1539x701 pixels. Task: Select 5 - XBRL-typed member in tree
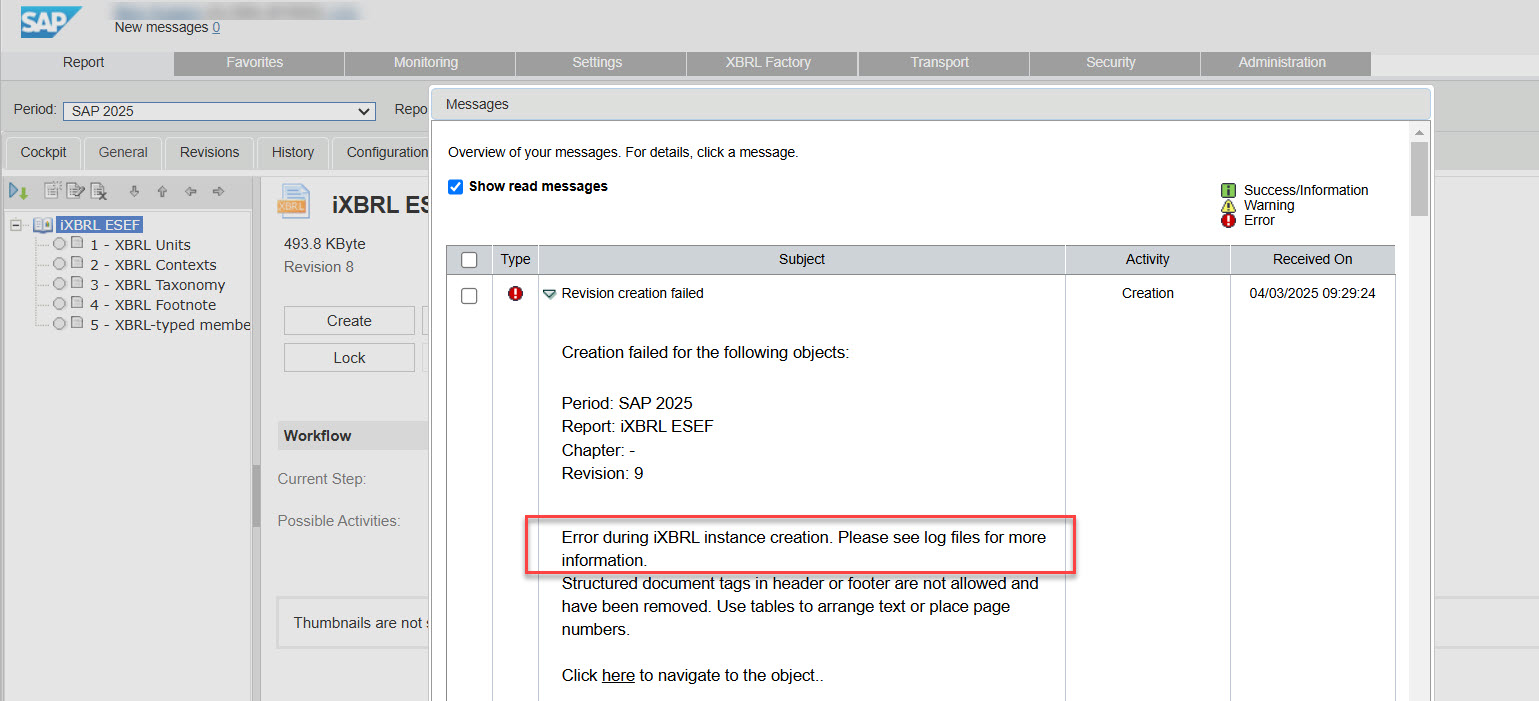point(170,324)
